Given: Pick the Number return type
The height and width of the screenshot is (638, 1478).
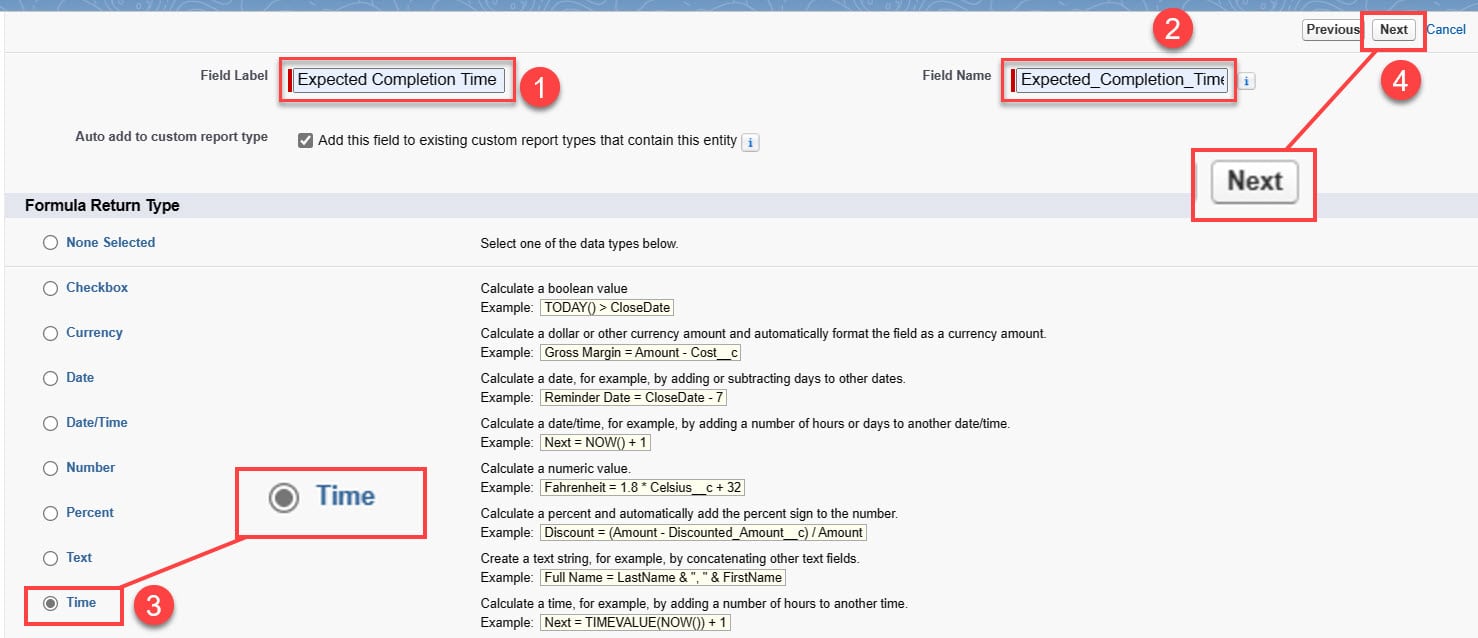Looking at the screenshot, I should pyautogui.click(x=50, y=468).
